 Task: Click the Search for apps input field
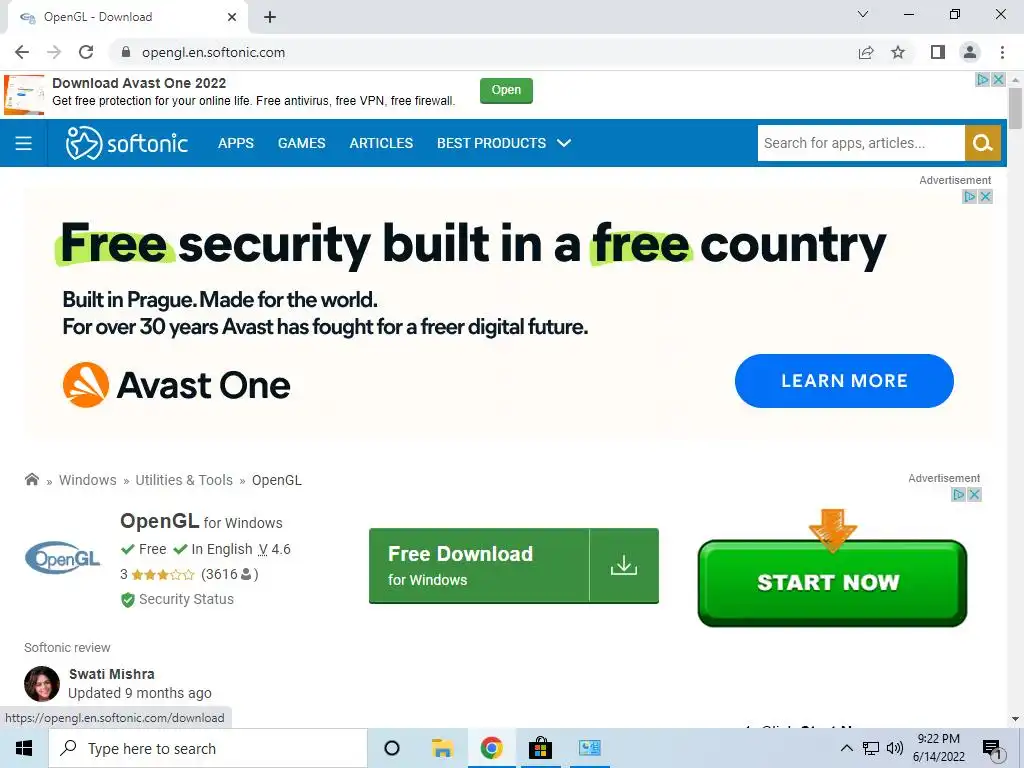click(861, 143)
